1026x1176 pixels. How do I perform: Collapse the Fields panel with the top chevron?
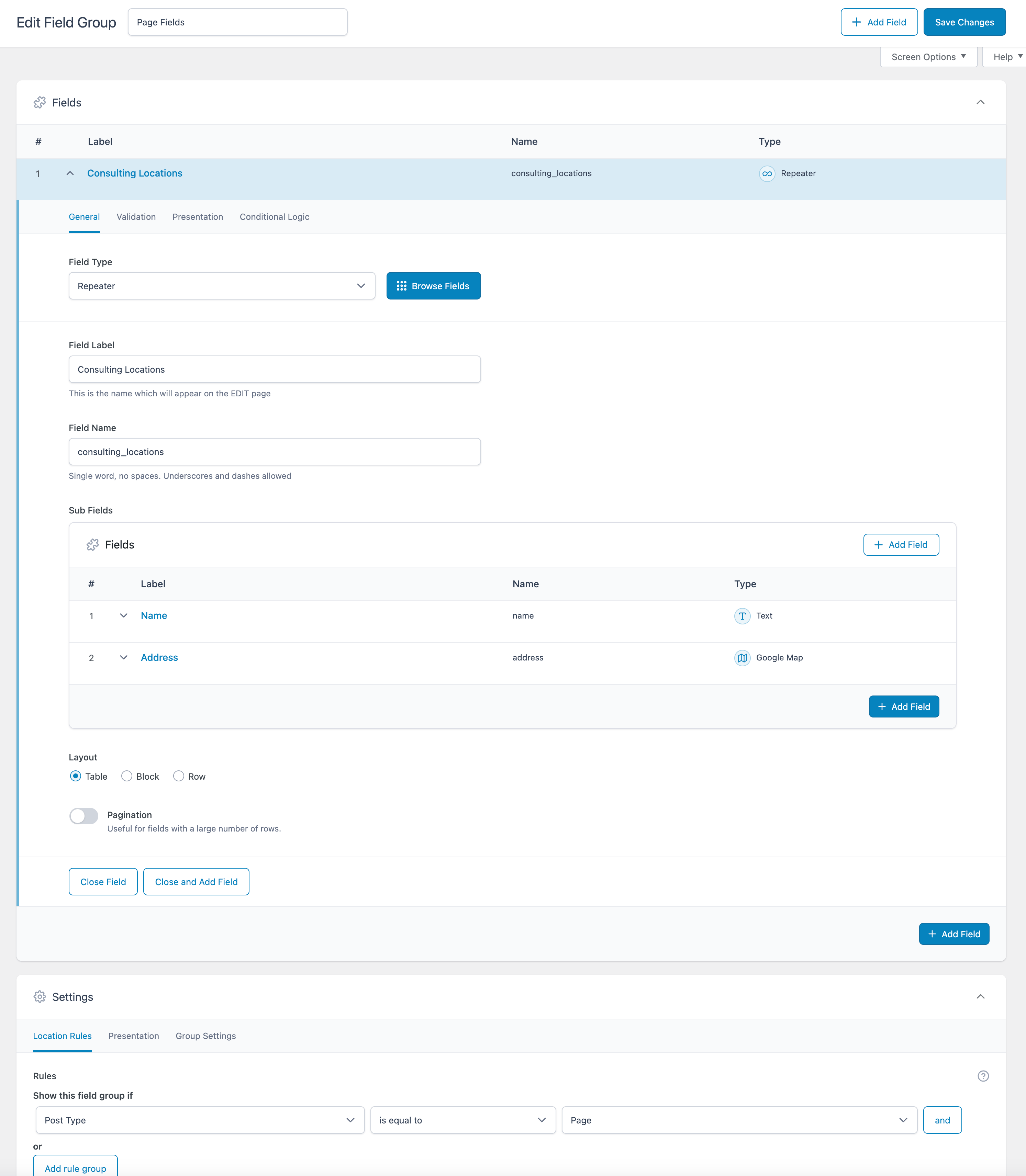click(980, 102)
